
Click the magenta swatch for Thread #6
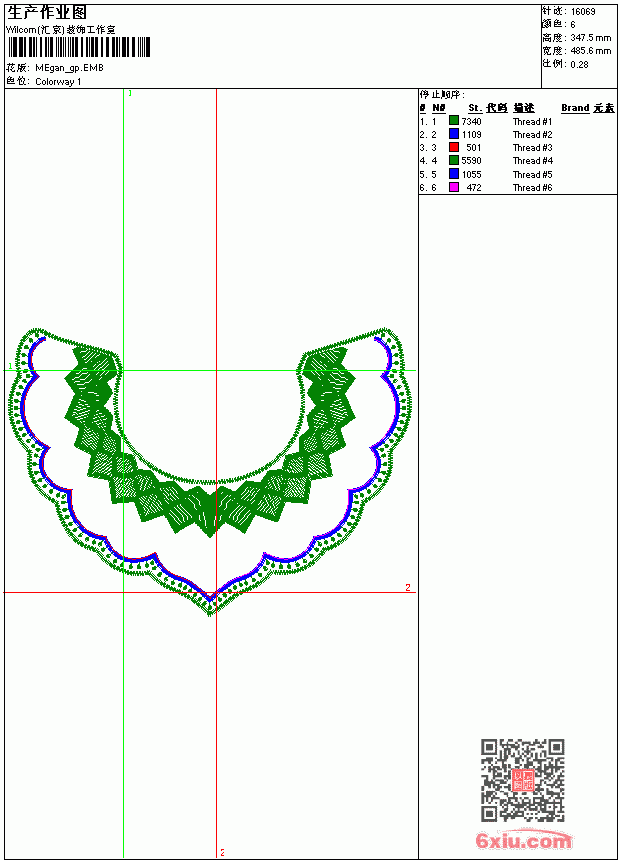(x=454, y=187)
